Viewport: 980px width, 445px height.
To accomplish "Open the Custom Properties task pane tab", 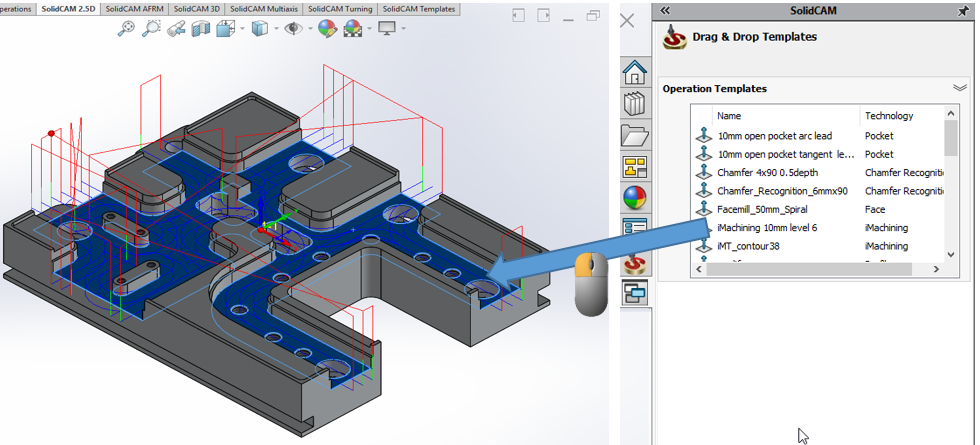I will click(x=635, y=226).
